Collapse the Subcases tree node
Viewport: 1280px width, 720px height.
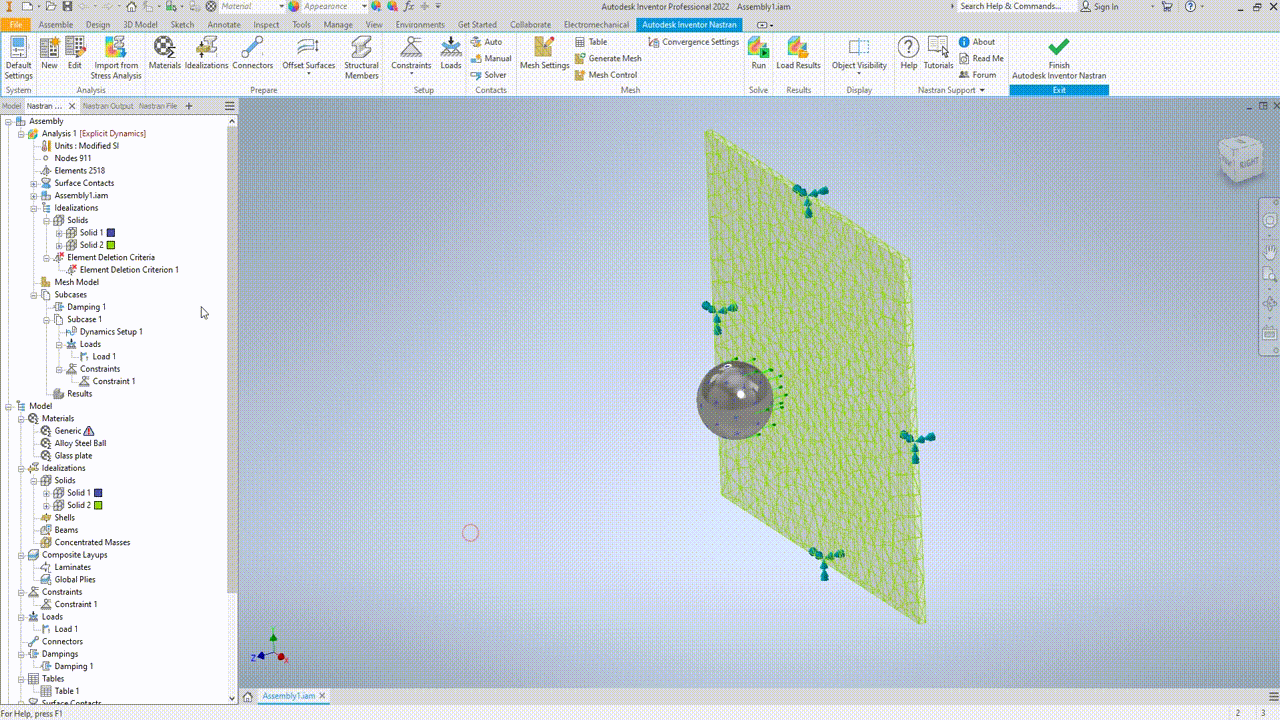click(33, 295)
